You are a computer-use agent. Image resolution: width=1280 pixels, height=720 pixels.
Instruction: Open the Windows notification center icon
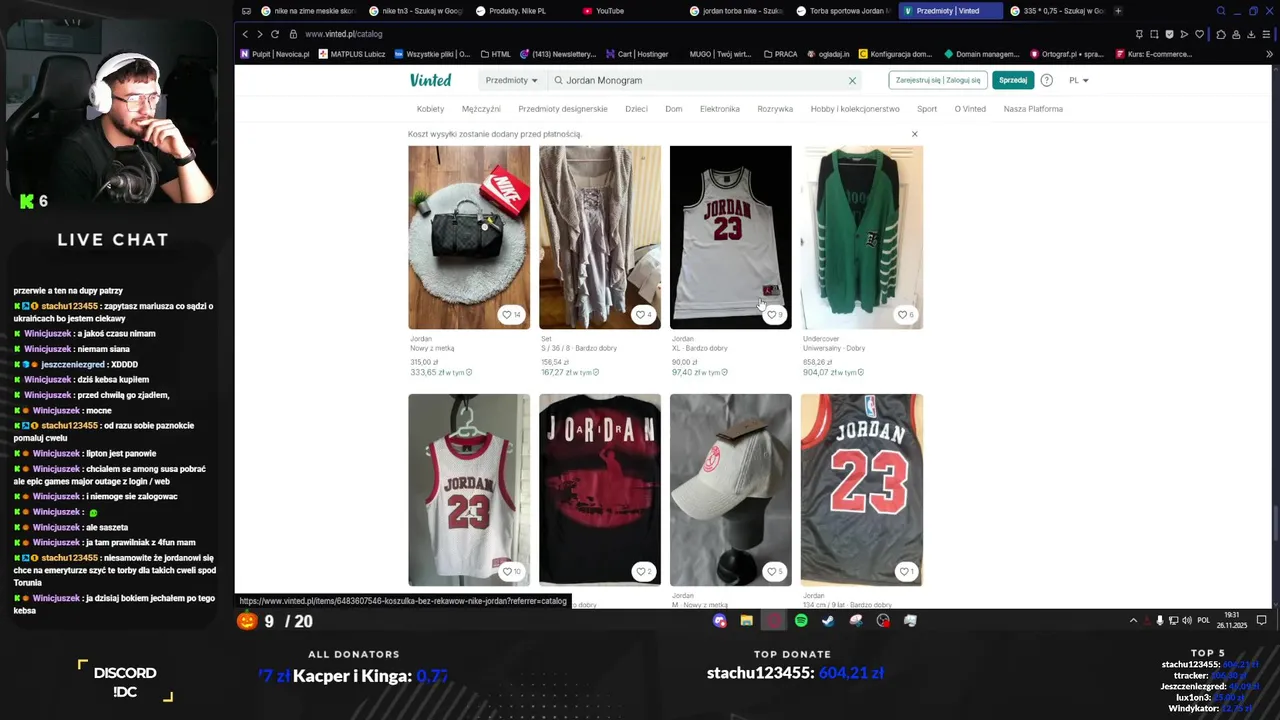pyautogui.click(x=1261, y=620)
